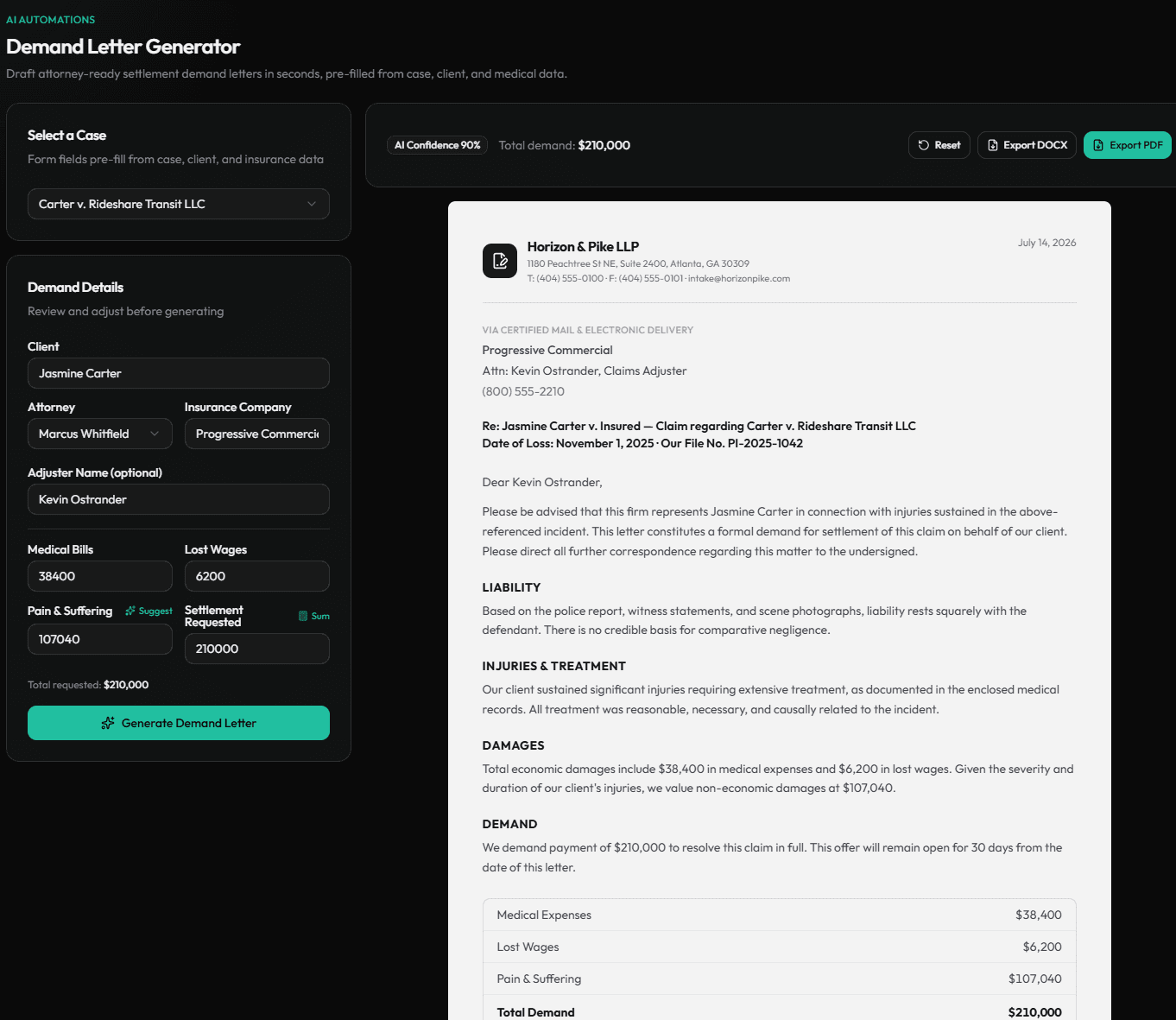Click the Lost Wages field 6200
The height and width of the screenshot is (1020, 1176).
(257, 576)
